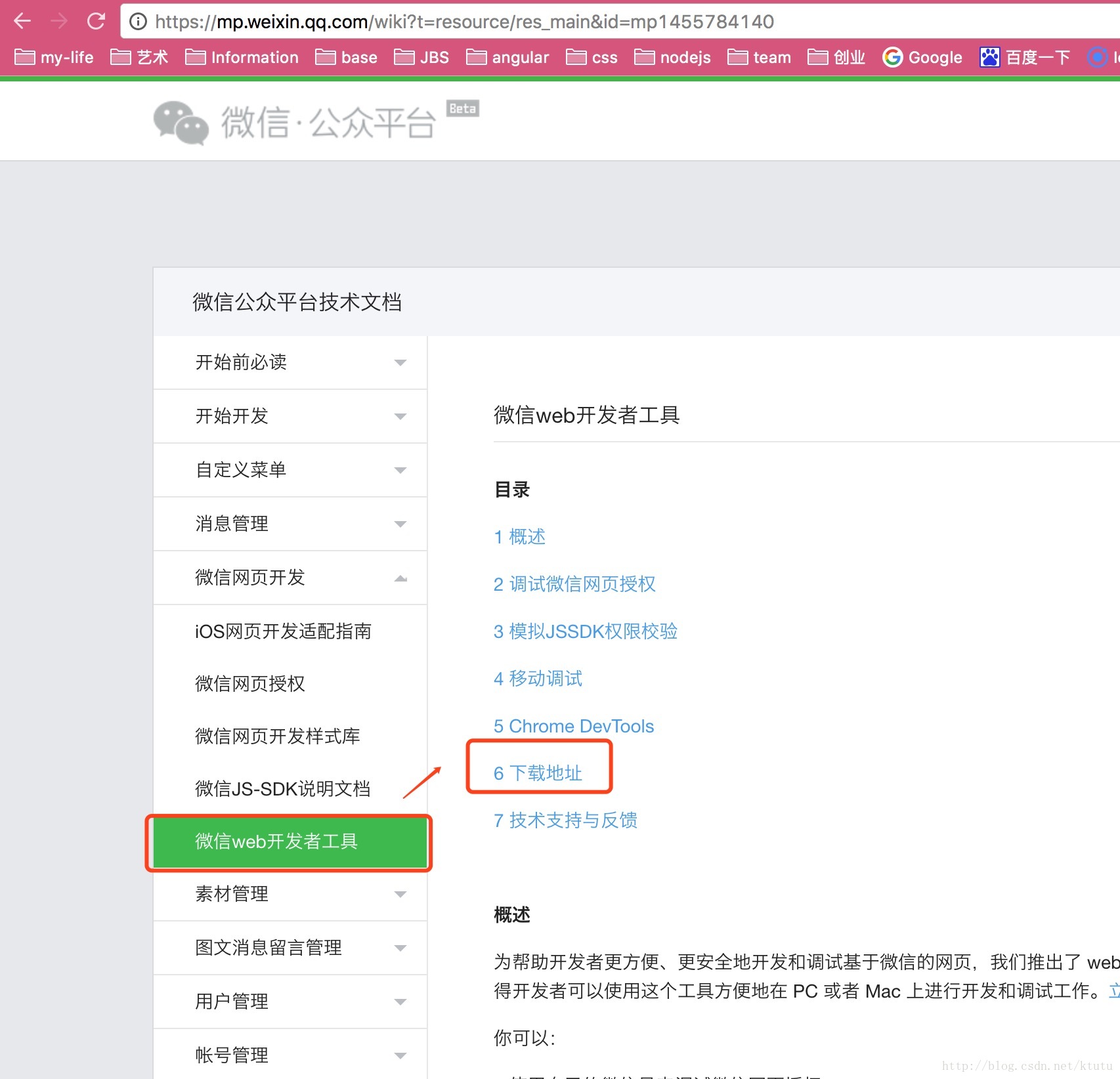Click the 用户管理 menu label

pyautogui.click(x=232, y=1002)
